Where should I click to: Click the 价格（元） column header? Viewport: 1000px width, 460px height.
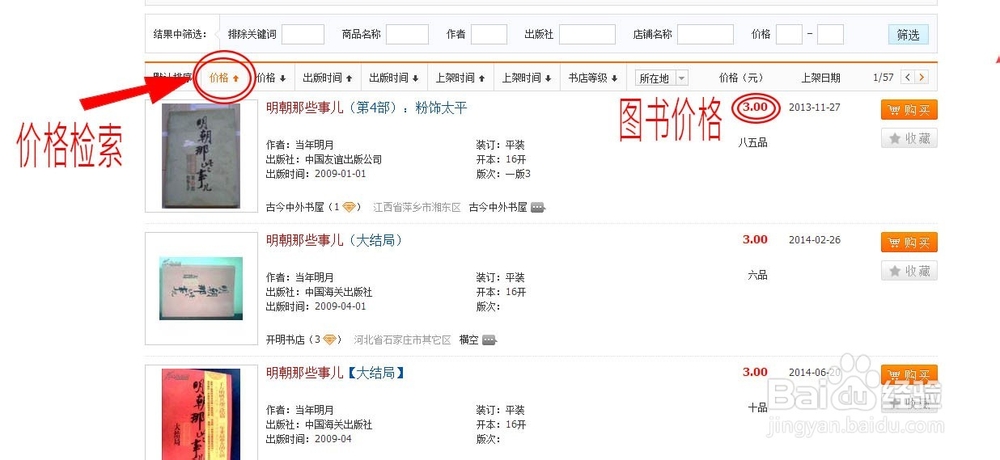(740, 78)
